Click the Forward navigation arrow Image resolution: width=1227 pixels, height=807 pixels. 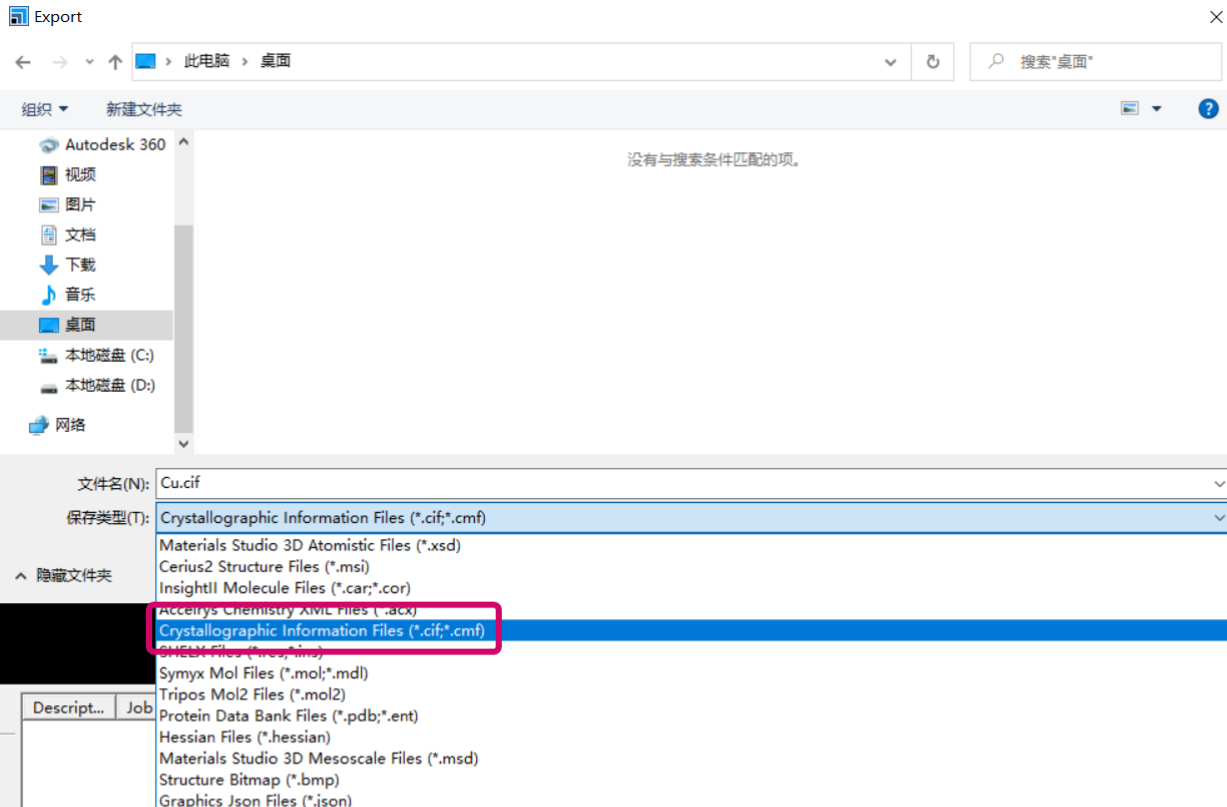click(x=59, y=62)
